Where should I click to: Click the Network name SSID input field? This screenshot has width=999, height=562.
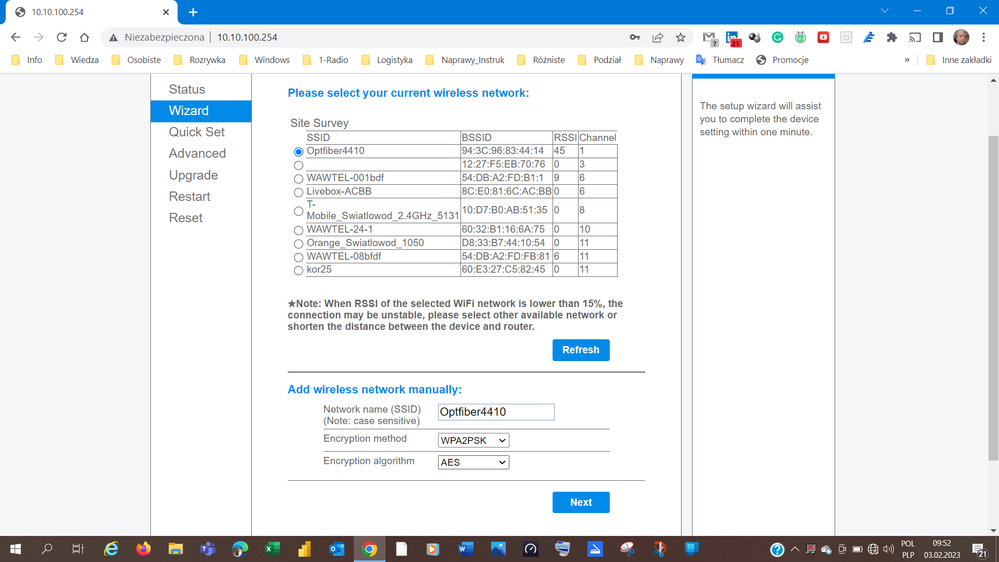click(x=496, y=412)
